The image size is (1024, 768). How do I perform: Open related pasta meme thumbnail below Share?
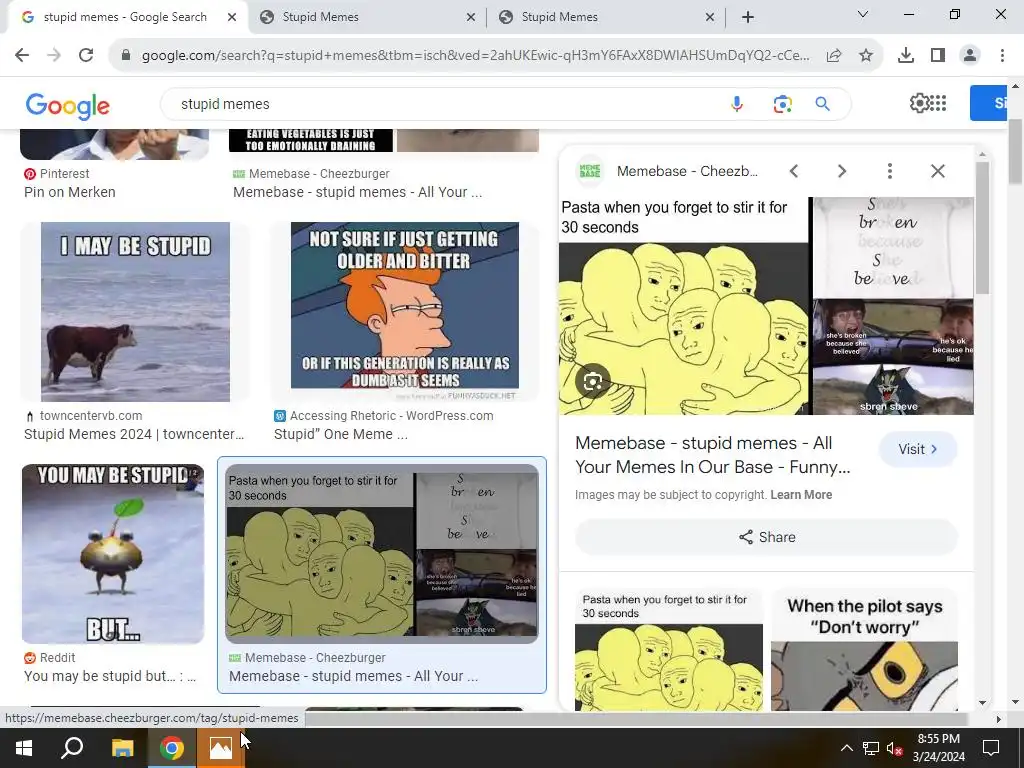(x=669, y=650)
